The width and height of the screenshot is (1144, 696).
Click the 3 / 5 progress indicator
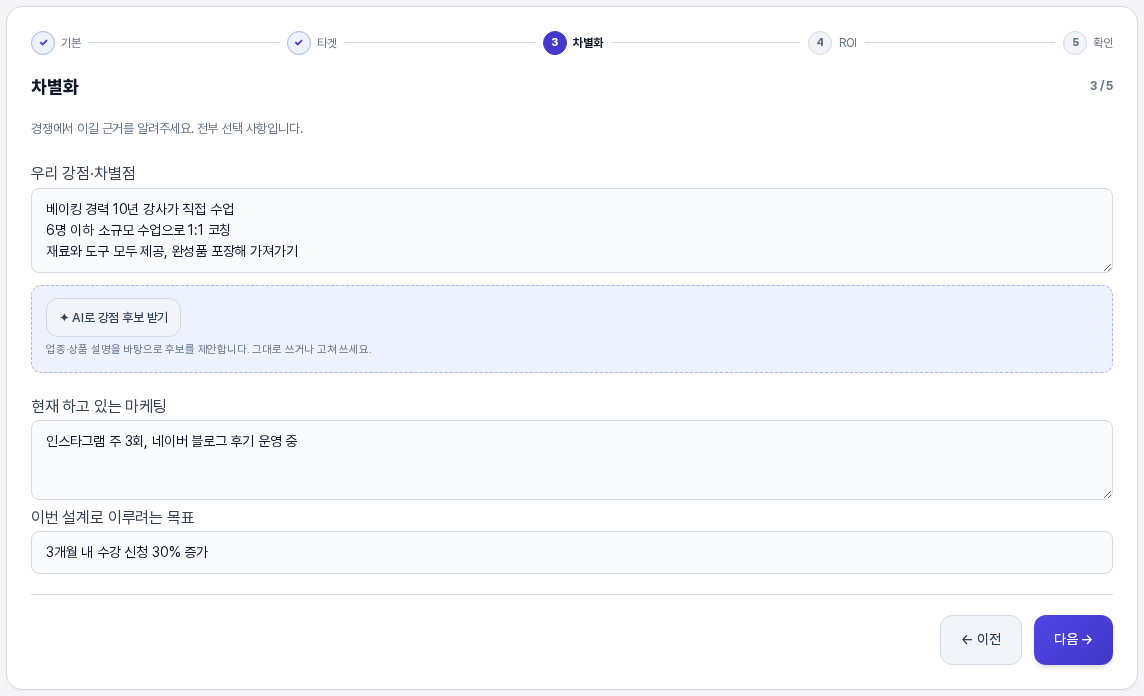(x=1101, y=86)
